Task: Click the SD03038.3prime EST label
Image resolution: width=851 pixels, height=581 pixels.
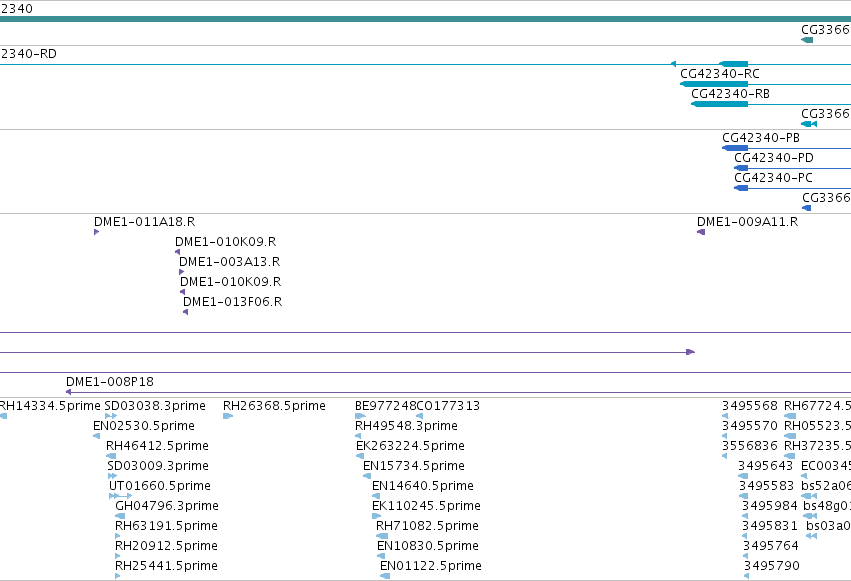Action: tap(155, 406)
